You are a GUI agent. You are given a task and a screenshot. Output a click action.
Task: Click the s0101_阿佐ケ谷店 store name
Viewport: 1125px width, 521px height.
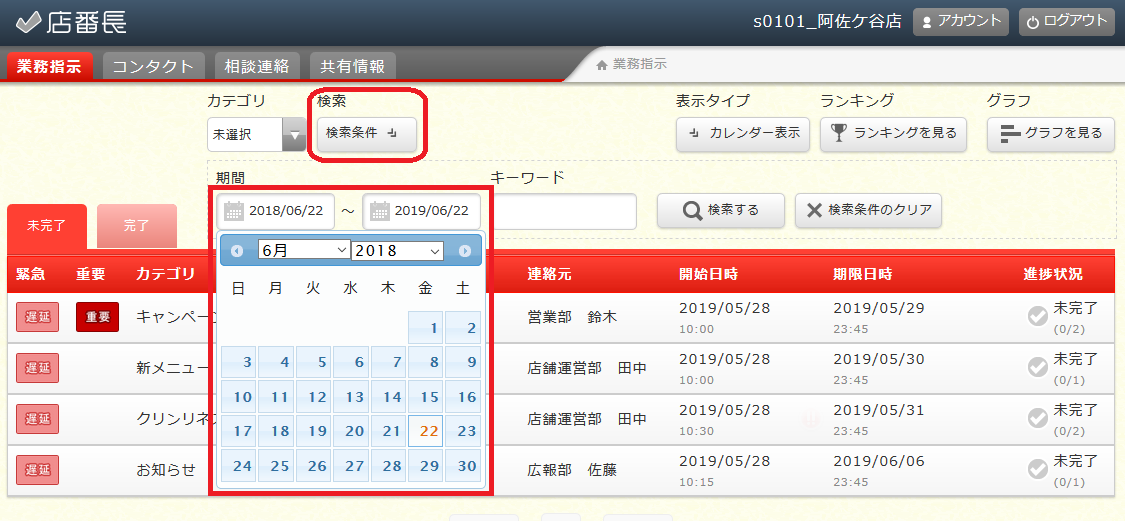pyautogui.click(x=827, y=22)
